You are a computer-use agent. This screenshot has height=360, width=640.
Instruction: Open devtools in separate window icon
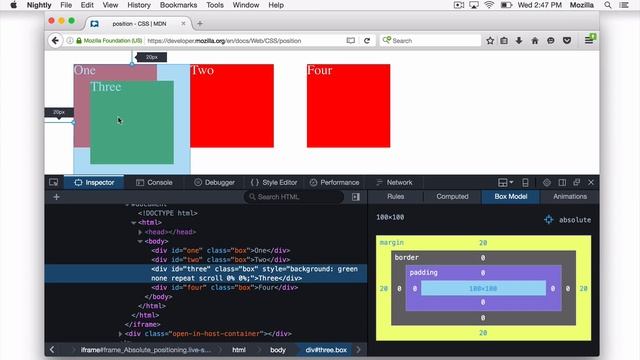[x=576, y=182]
